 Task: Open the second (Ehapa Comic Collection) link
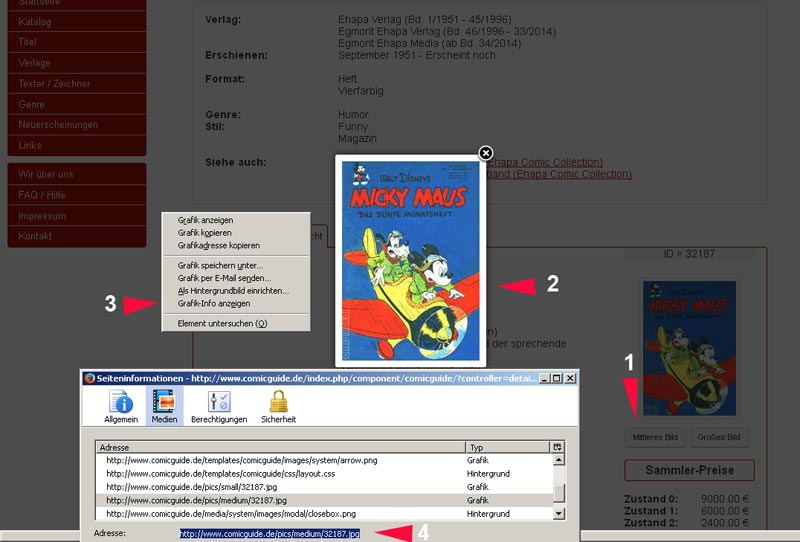pyautogui.click(x=559, y=174)
